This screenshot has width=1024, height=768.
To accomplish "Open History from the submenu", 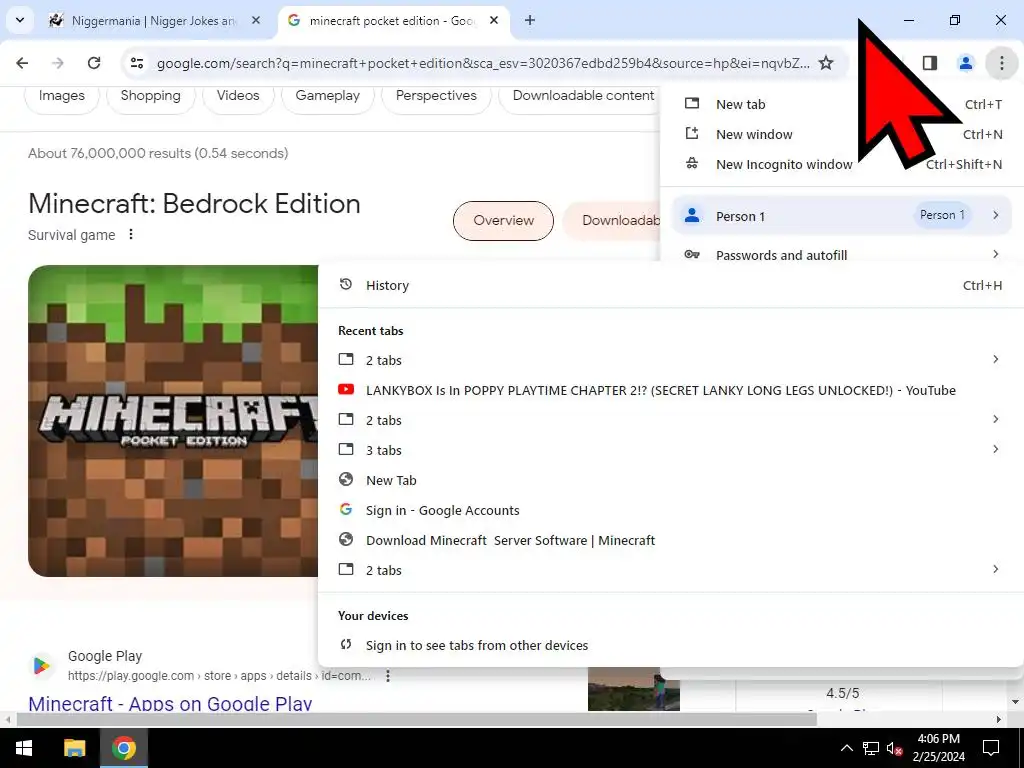I will (x=670, y=285).
